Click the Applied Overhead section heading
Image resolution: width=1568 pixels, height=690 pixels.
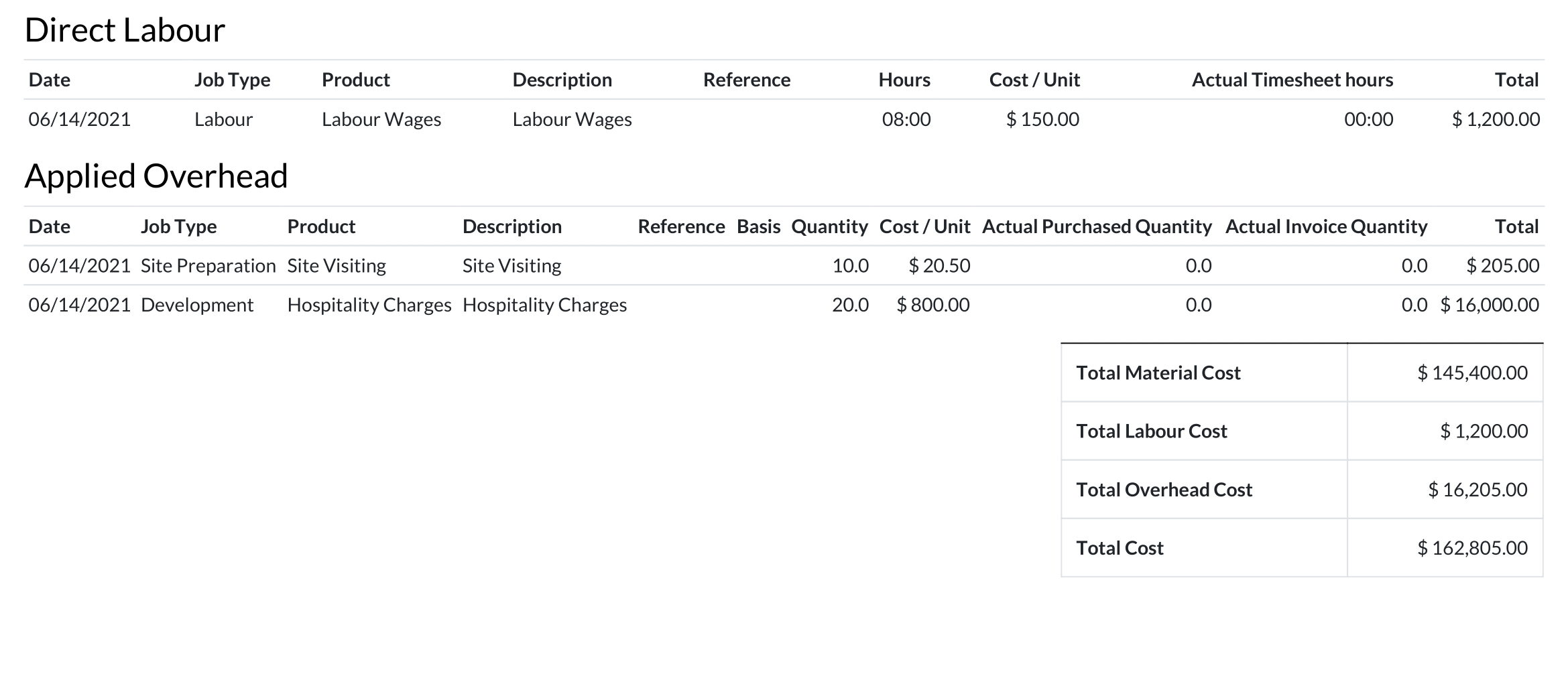pyautogui.click(x=156, y=176)
